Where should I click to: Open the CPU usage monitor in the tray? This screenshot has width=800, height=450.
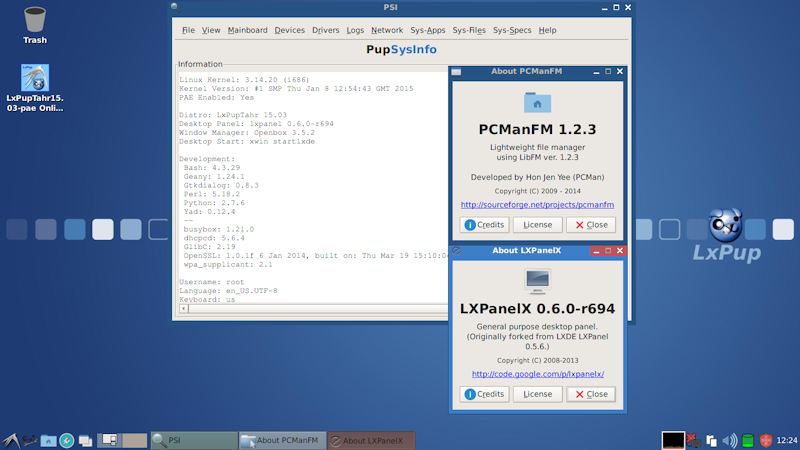pyautogui.click(x=673, y=440)
